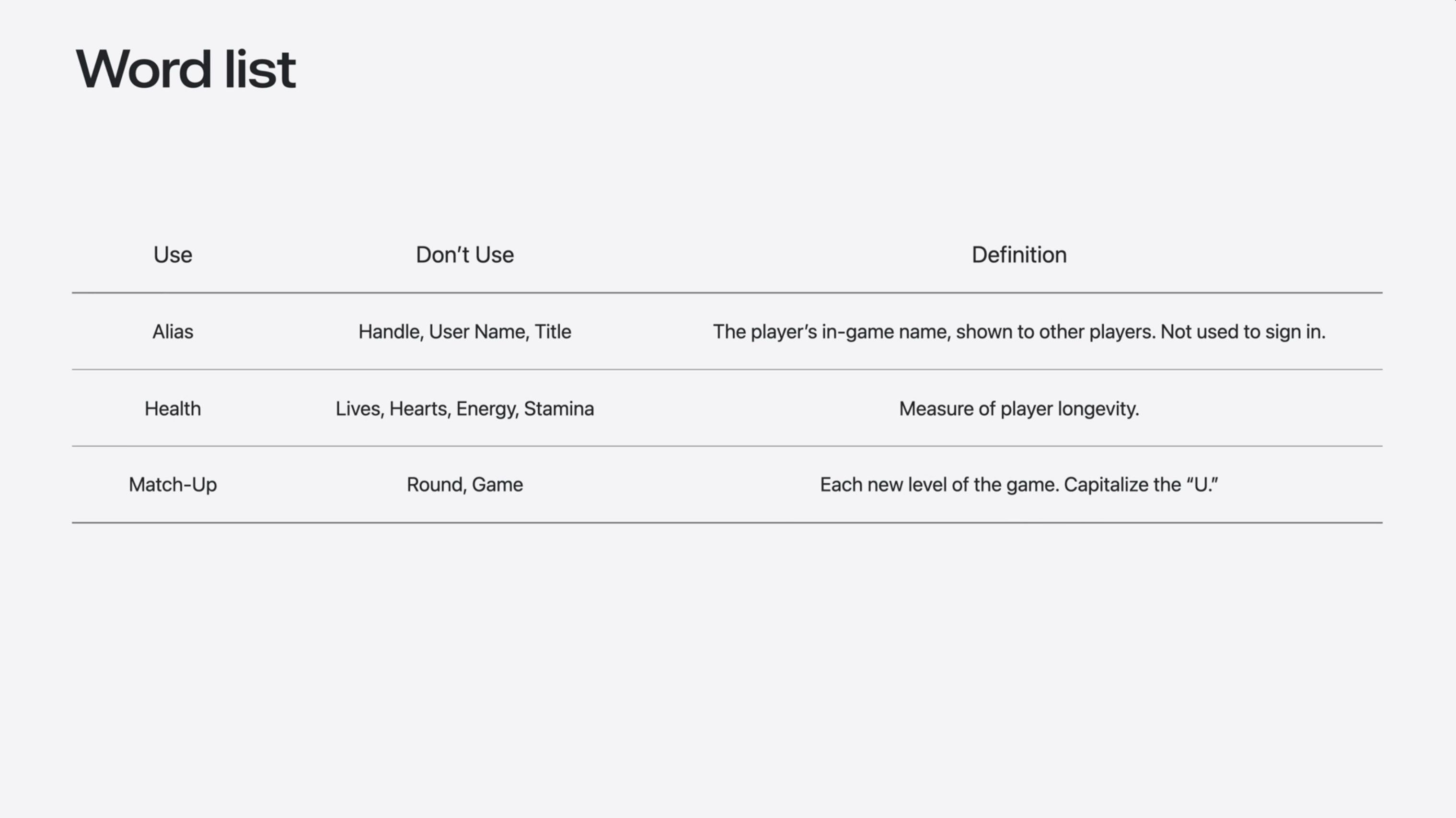Screen dimensions: 1456x818
Task: Click the word "Handle" in the Alias row
Action: (390, 332)
